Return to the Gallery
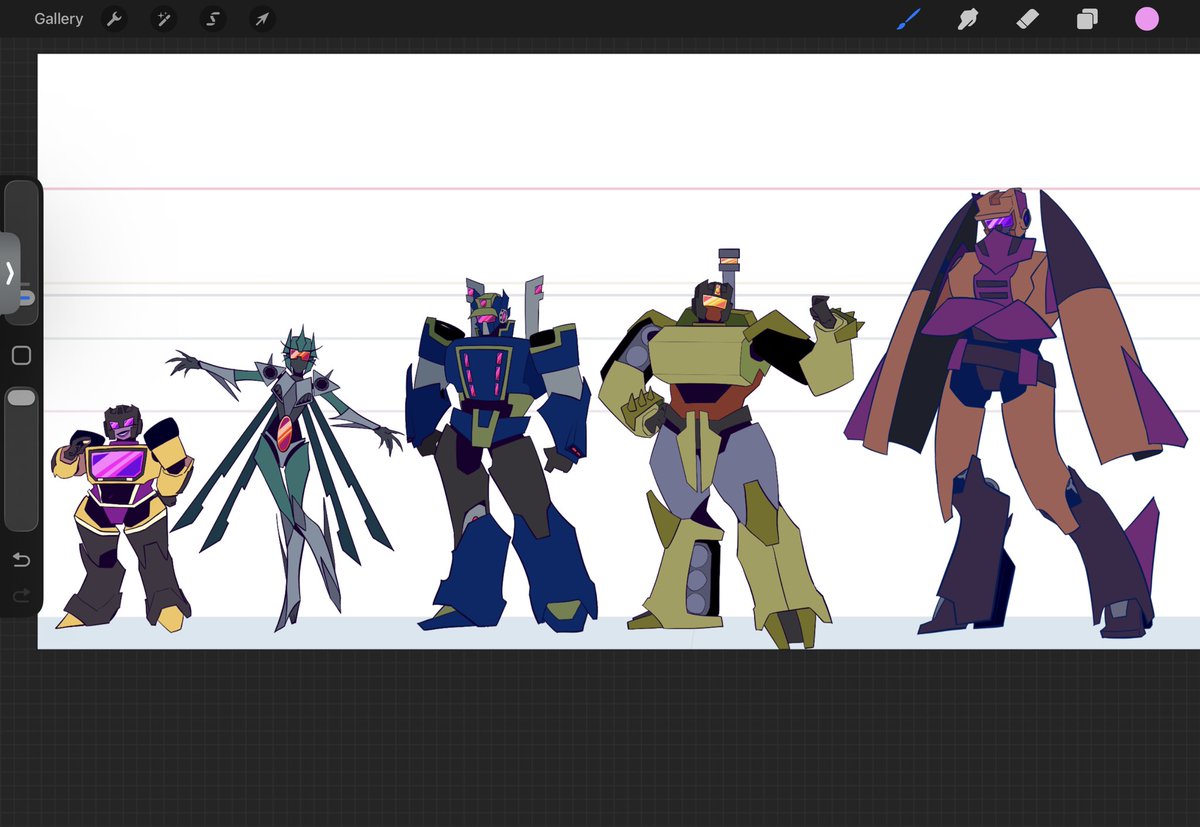The image size is (1200, 827). point(58,19)
